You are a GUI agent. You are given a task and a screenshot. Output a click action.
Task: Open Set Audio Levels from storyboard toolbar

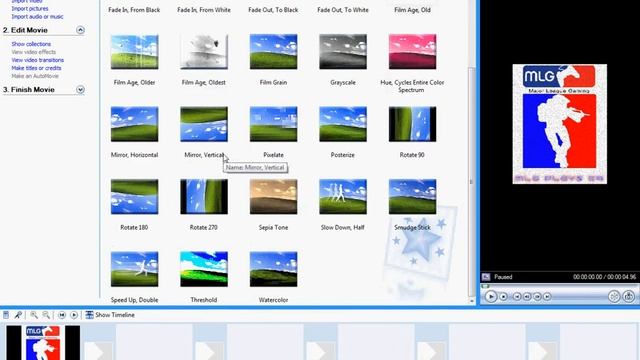[x=6, y=315]
